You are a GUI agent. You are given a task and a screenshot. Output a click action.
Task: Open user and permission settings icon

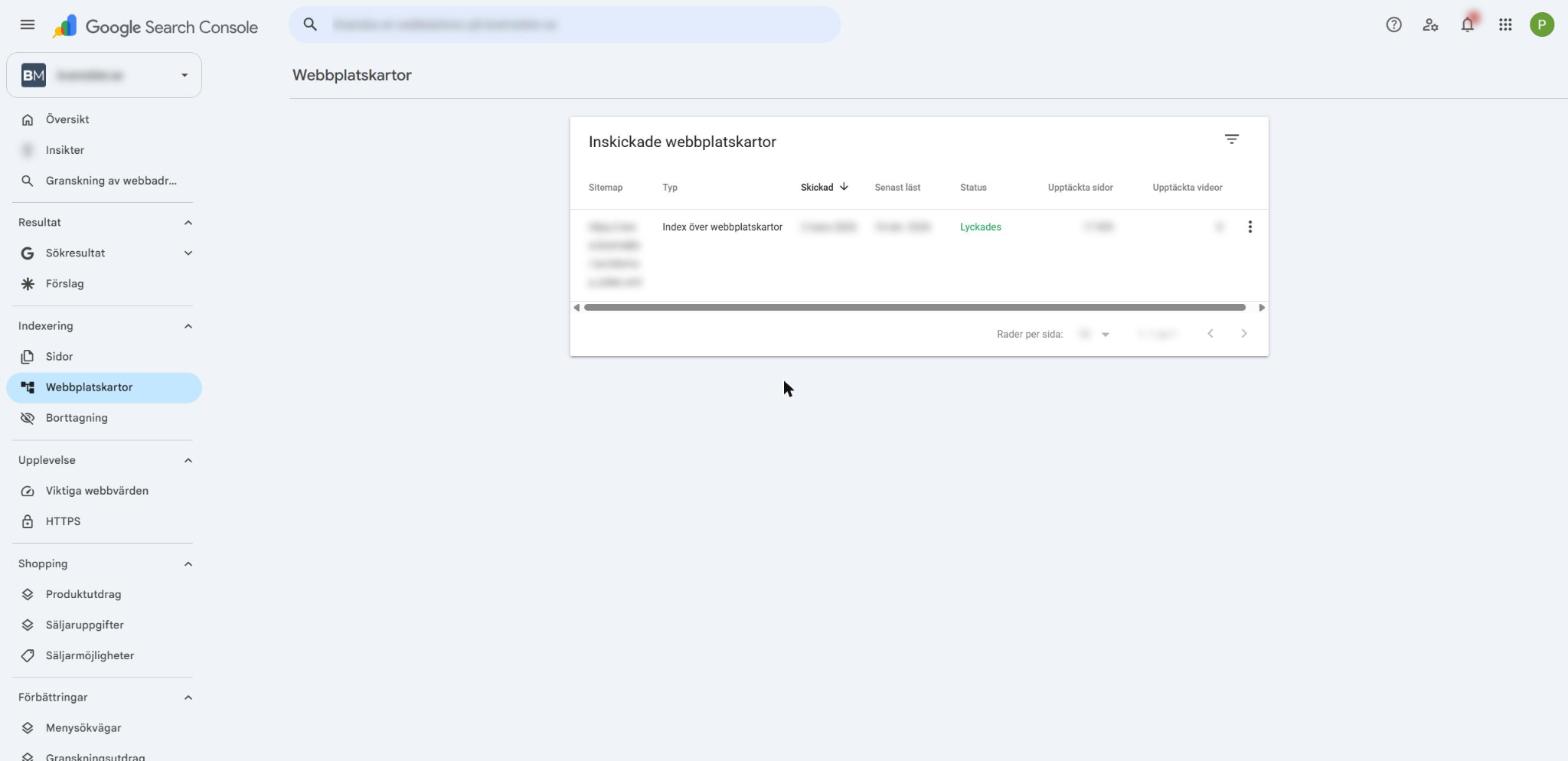click(1430, 25)
